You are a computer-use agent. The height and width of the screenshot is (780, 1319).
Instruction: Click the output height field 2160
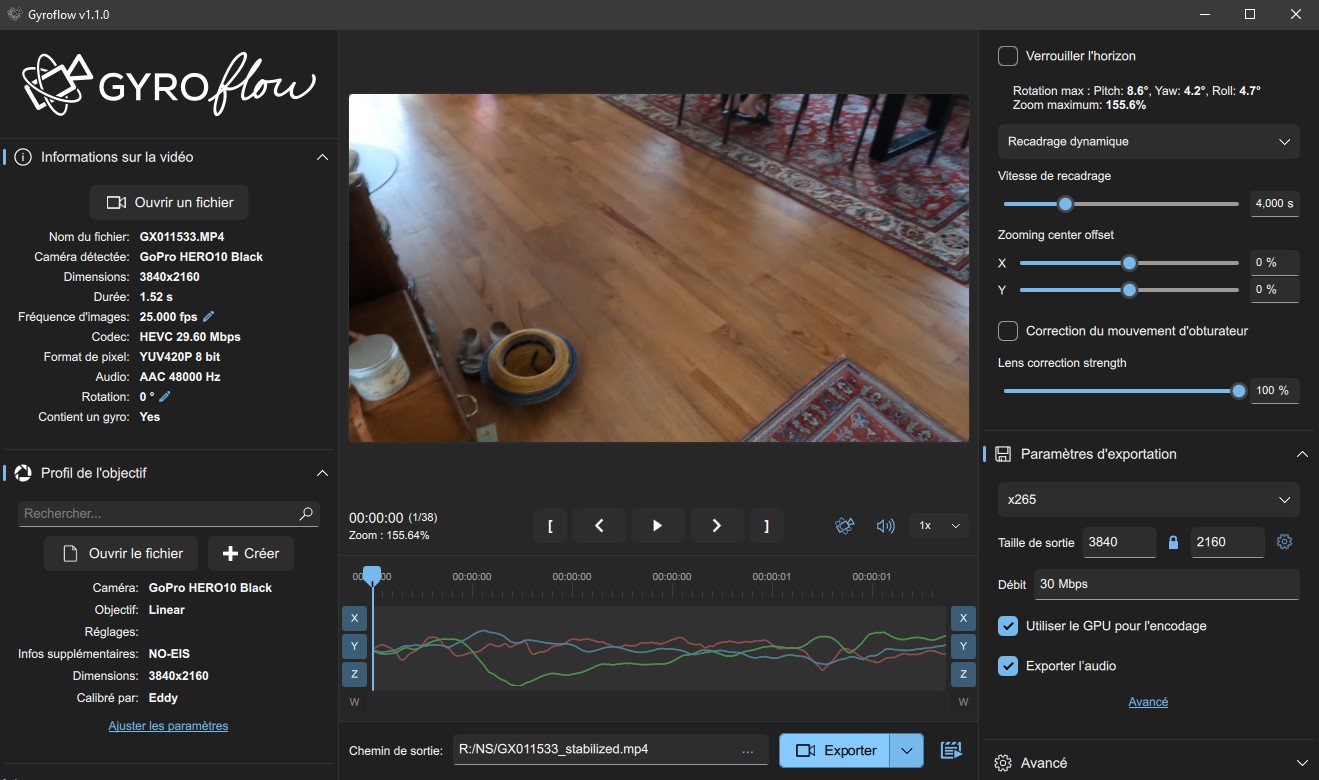[1227, 542]
